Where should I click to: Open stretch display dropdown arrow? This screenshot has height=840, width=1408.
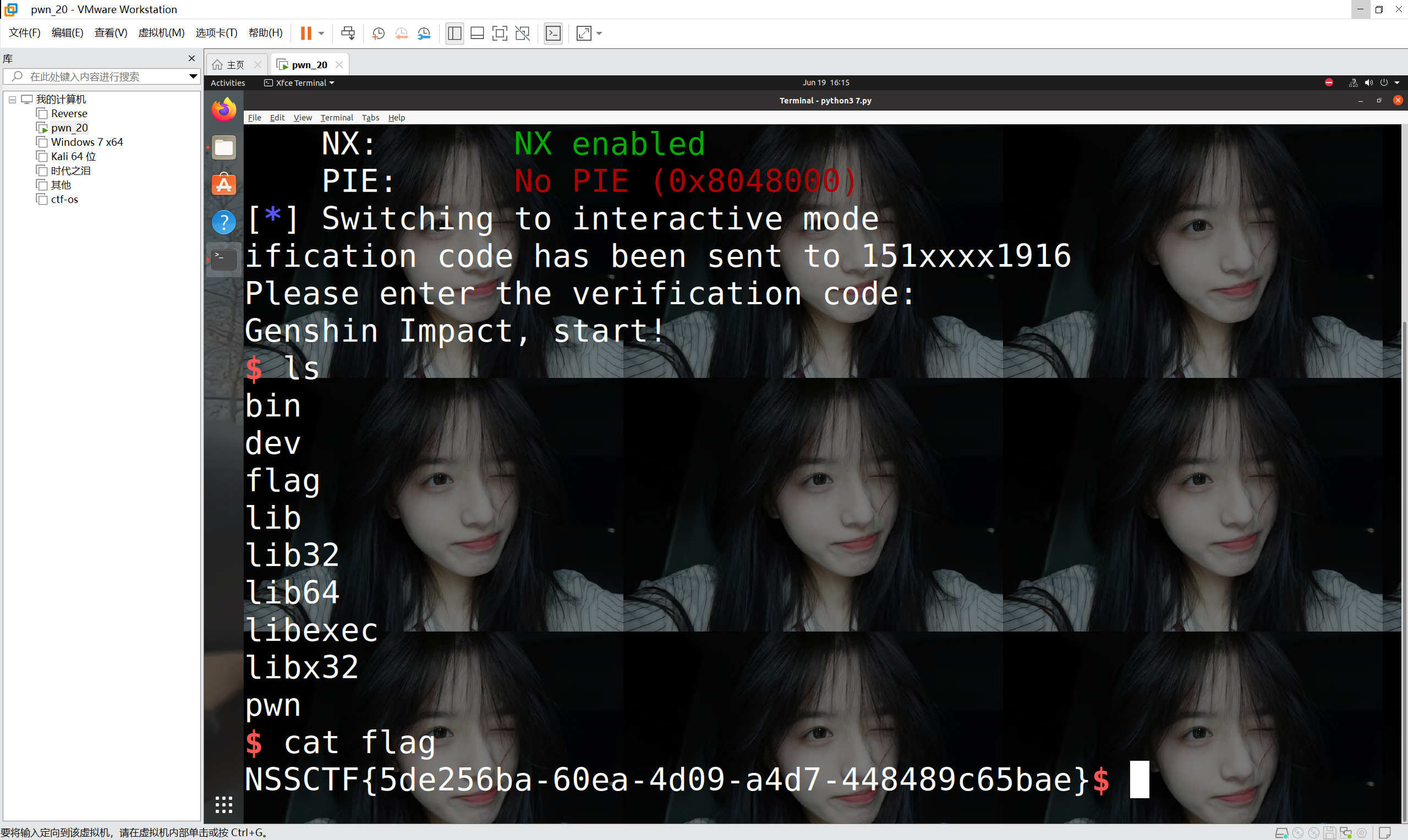599,34
